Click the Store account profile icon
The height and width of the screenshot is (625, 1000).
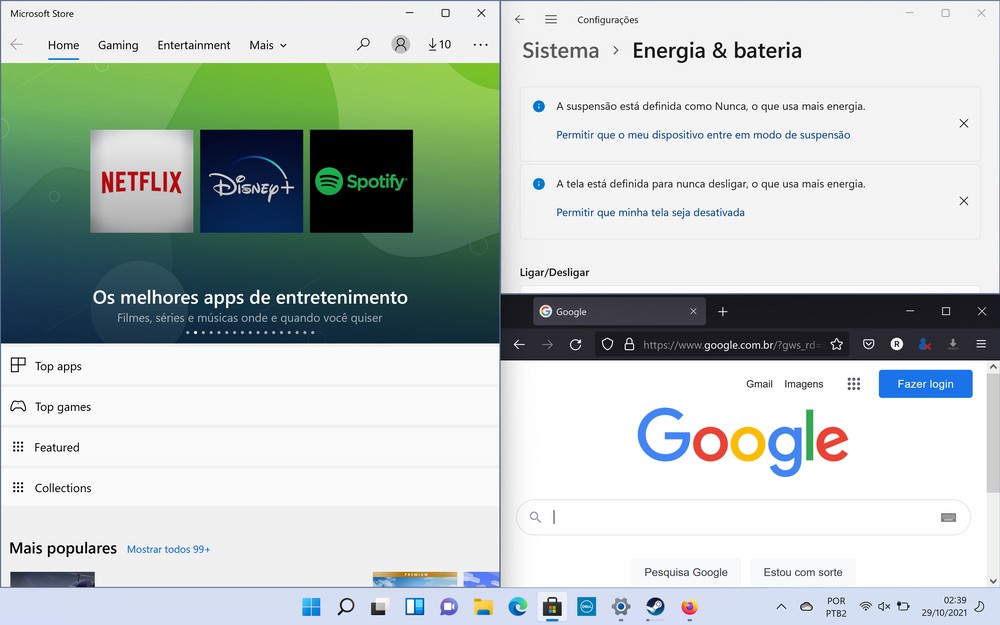click(x=400, y=45)
